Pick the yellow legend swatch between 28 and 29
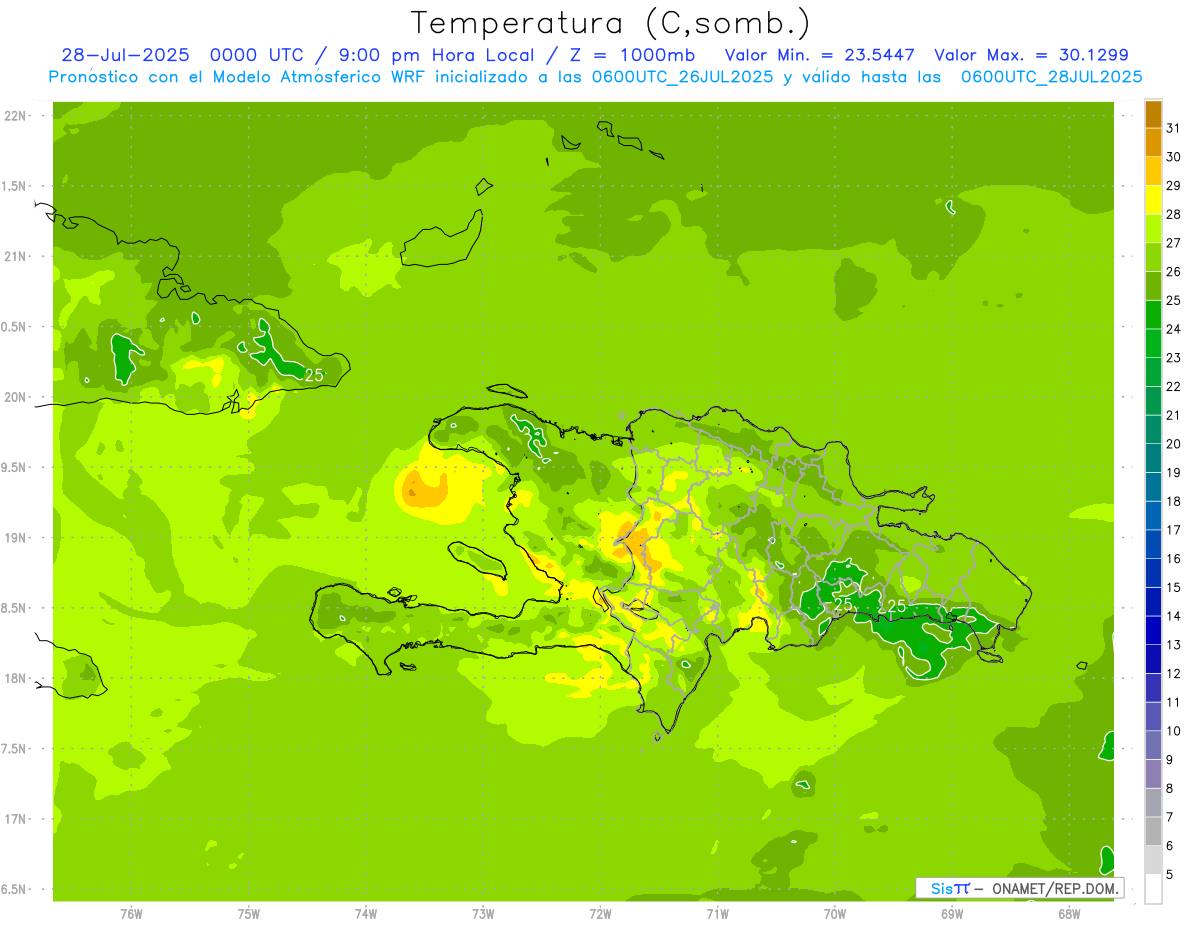Screen dimensions: 1200x927 (x=1153, y=199)
